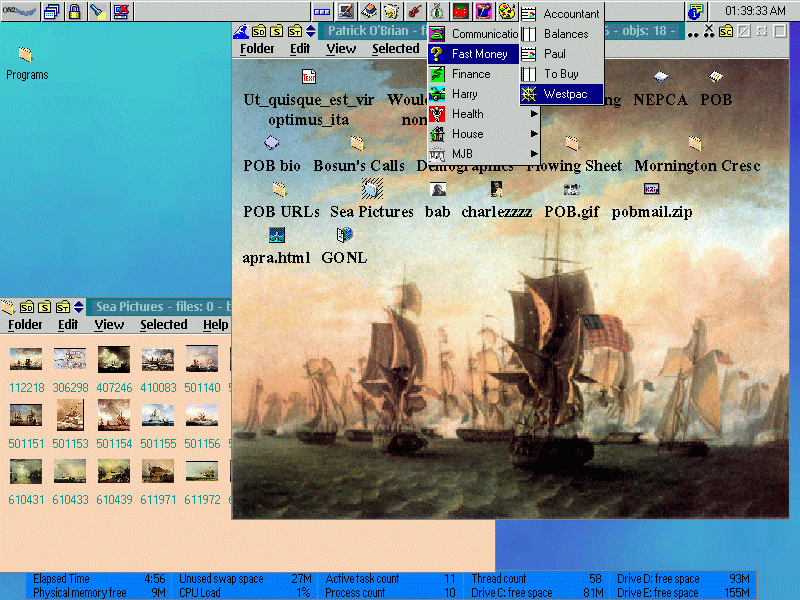Click the ST button in Patrick O'Brian title bar
Screen dimensions: 800x600
294,31
